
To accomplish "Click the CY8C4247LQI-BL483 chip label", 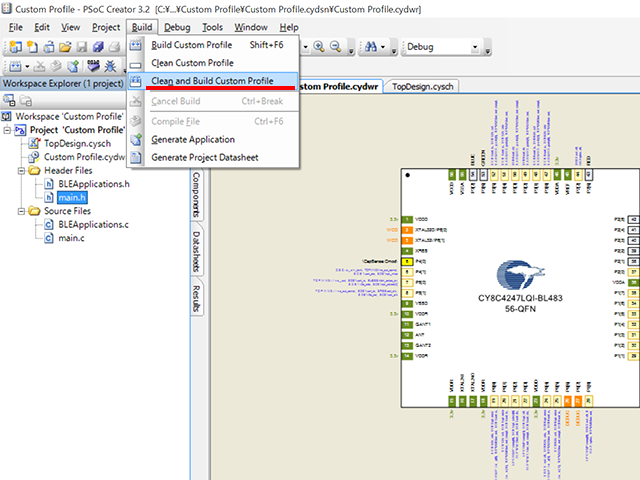I will 520,298.
